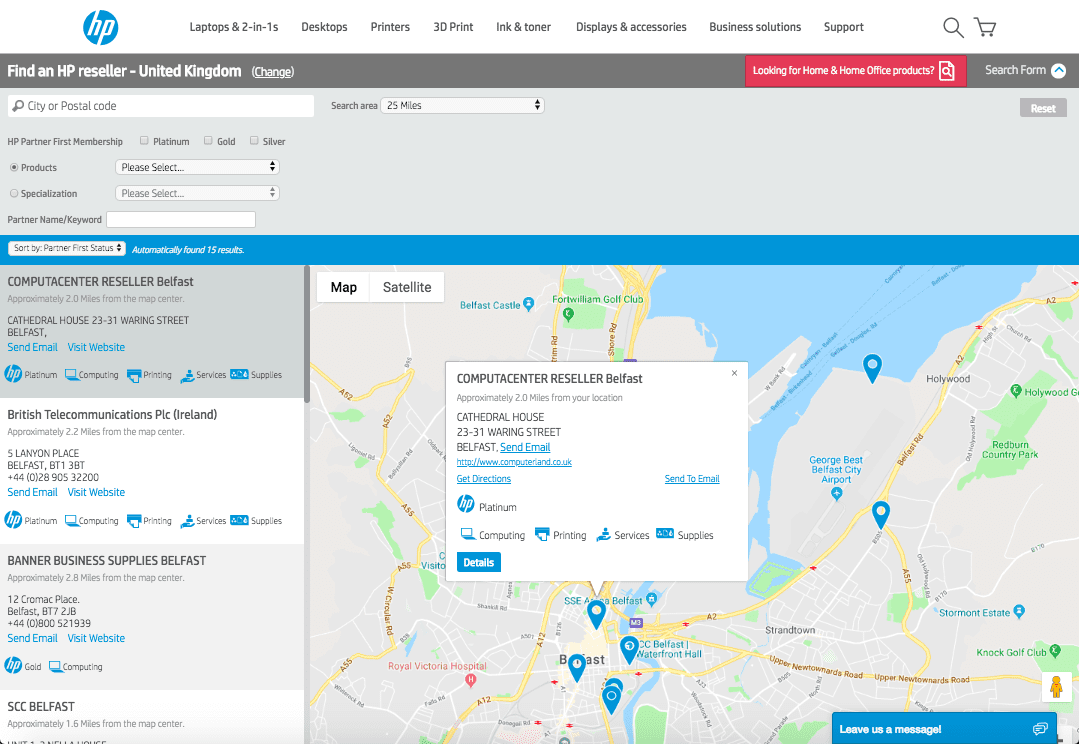Tick the Gold membership checkbox
This screenshot has height=744, width=1079.
click(x=208, y=140)
